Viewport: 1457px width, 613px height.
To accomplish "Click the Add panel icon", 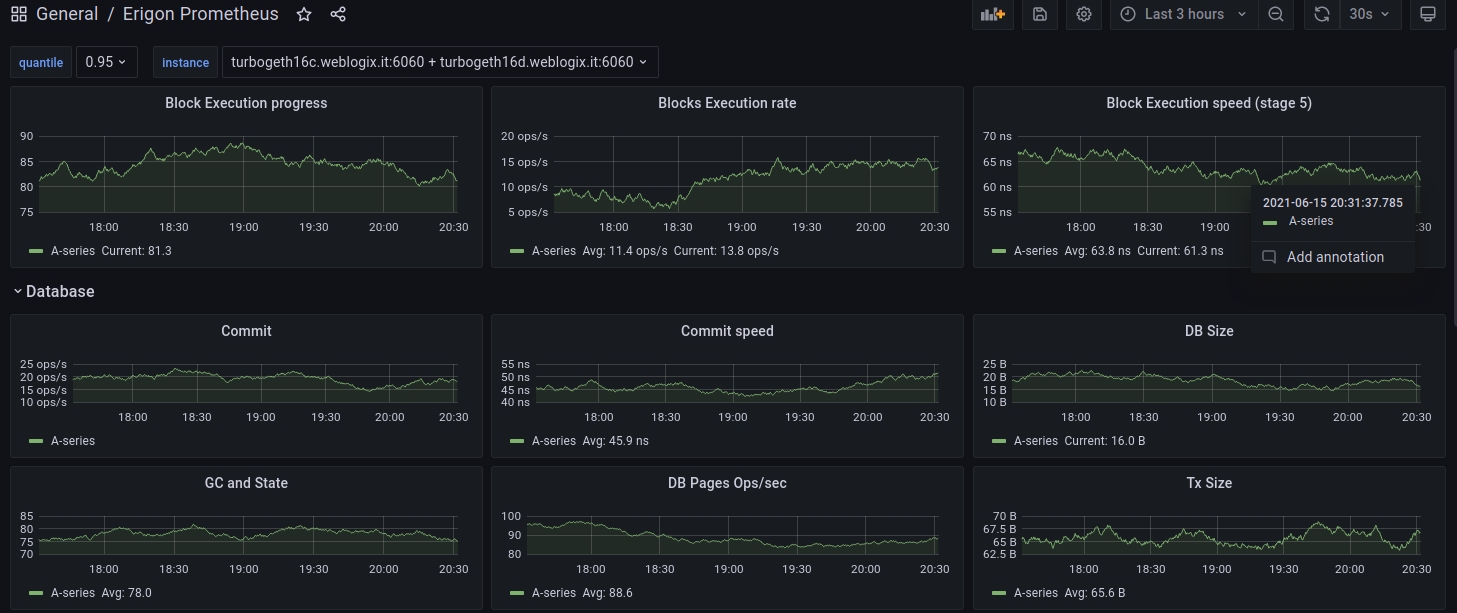I will pos(992,14).
